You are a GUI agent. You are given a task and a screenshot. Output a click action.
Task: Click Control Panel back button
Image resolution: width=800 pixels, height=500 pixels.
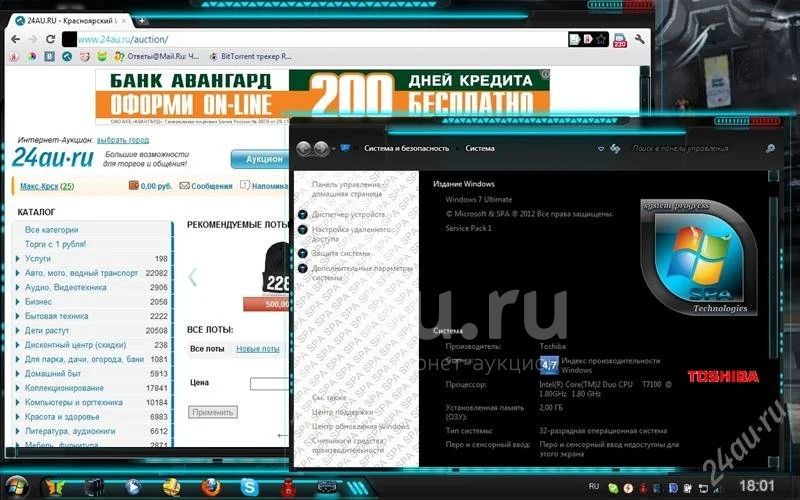click(x=304, y=148)
